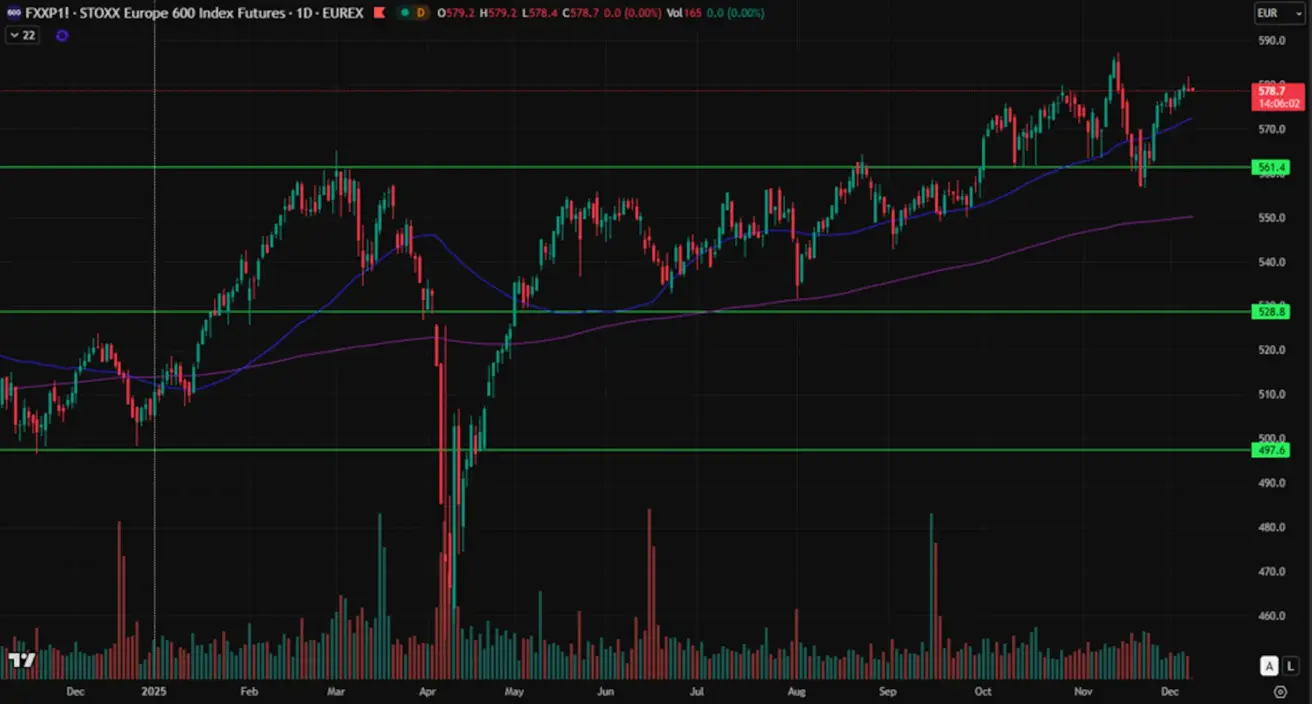Click the orange D delayed-data indicator

tap(420, 13)
